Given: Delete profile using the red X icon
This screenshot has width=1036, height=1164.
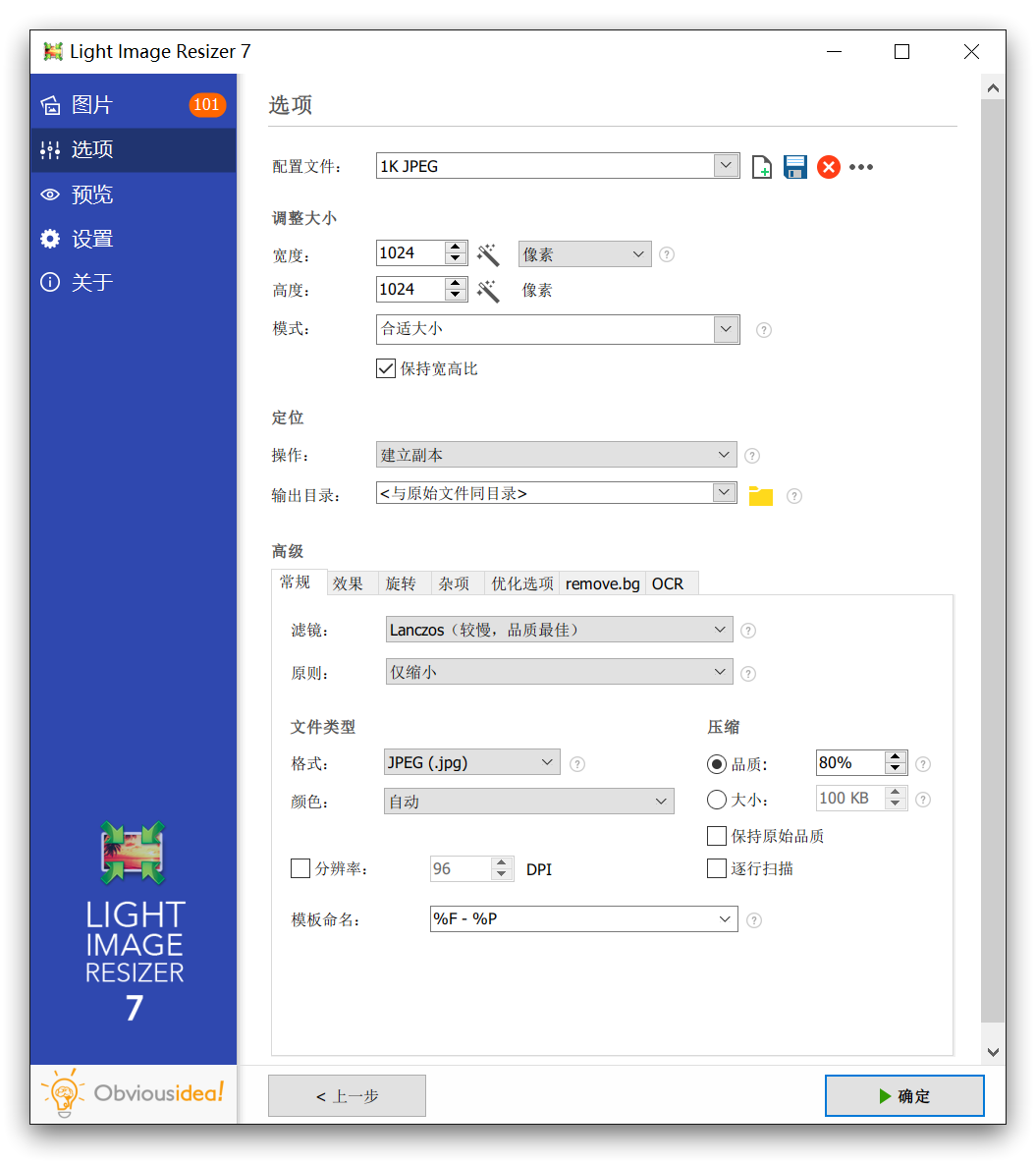Looking at the screenshot, I should coord(829,167).
